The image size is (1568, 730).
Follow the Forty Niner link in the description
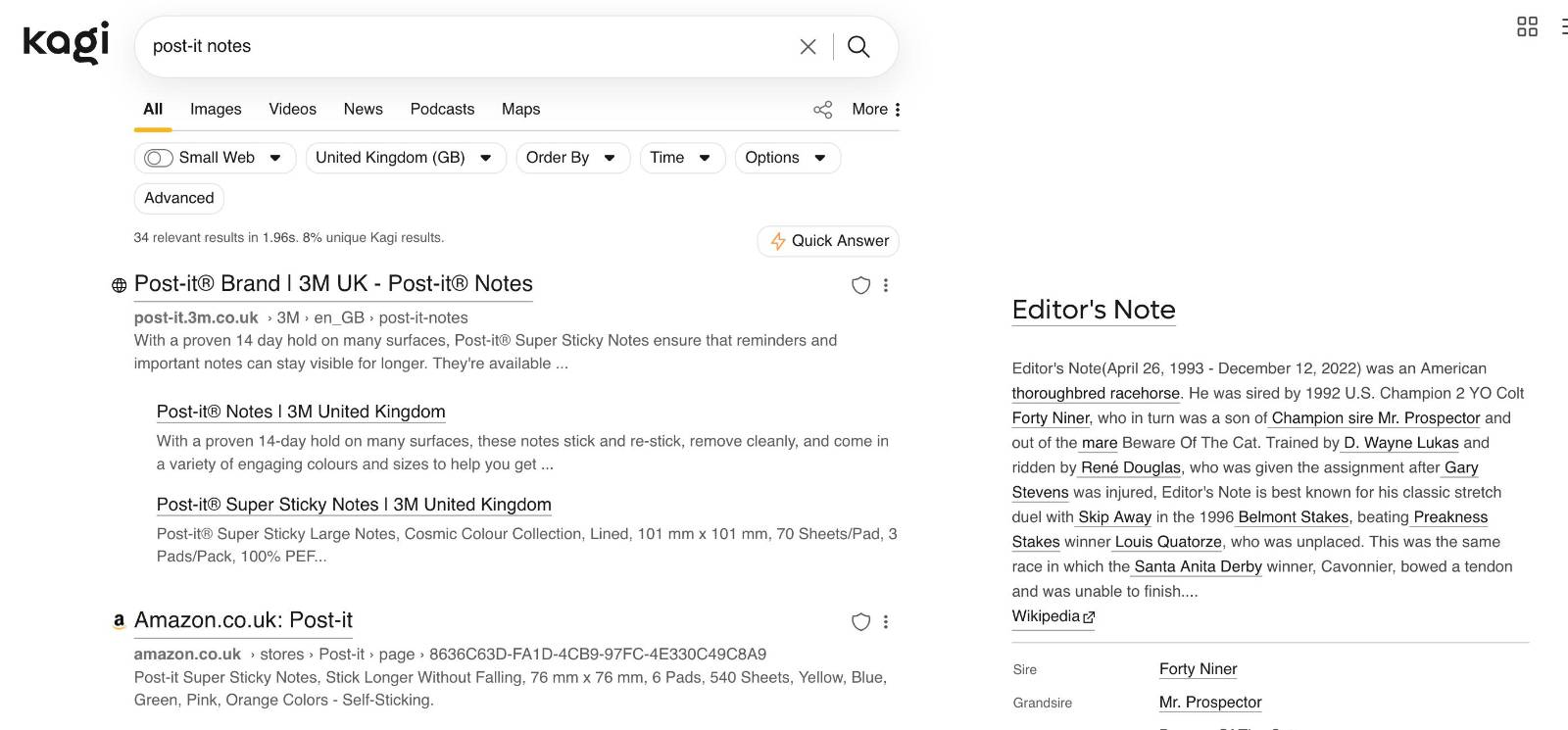click(x=1051, y=417)
